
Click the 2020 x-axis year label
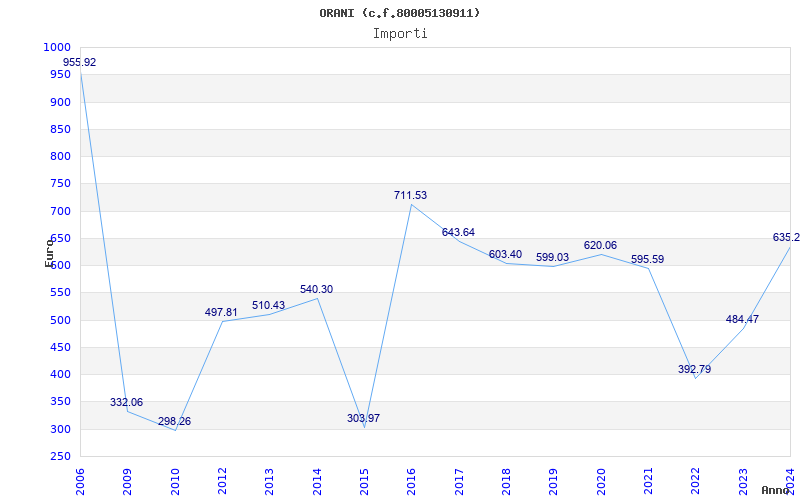pyautogui.click(x=601, y=482)
